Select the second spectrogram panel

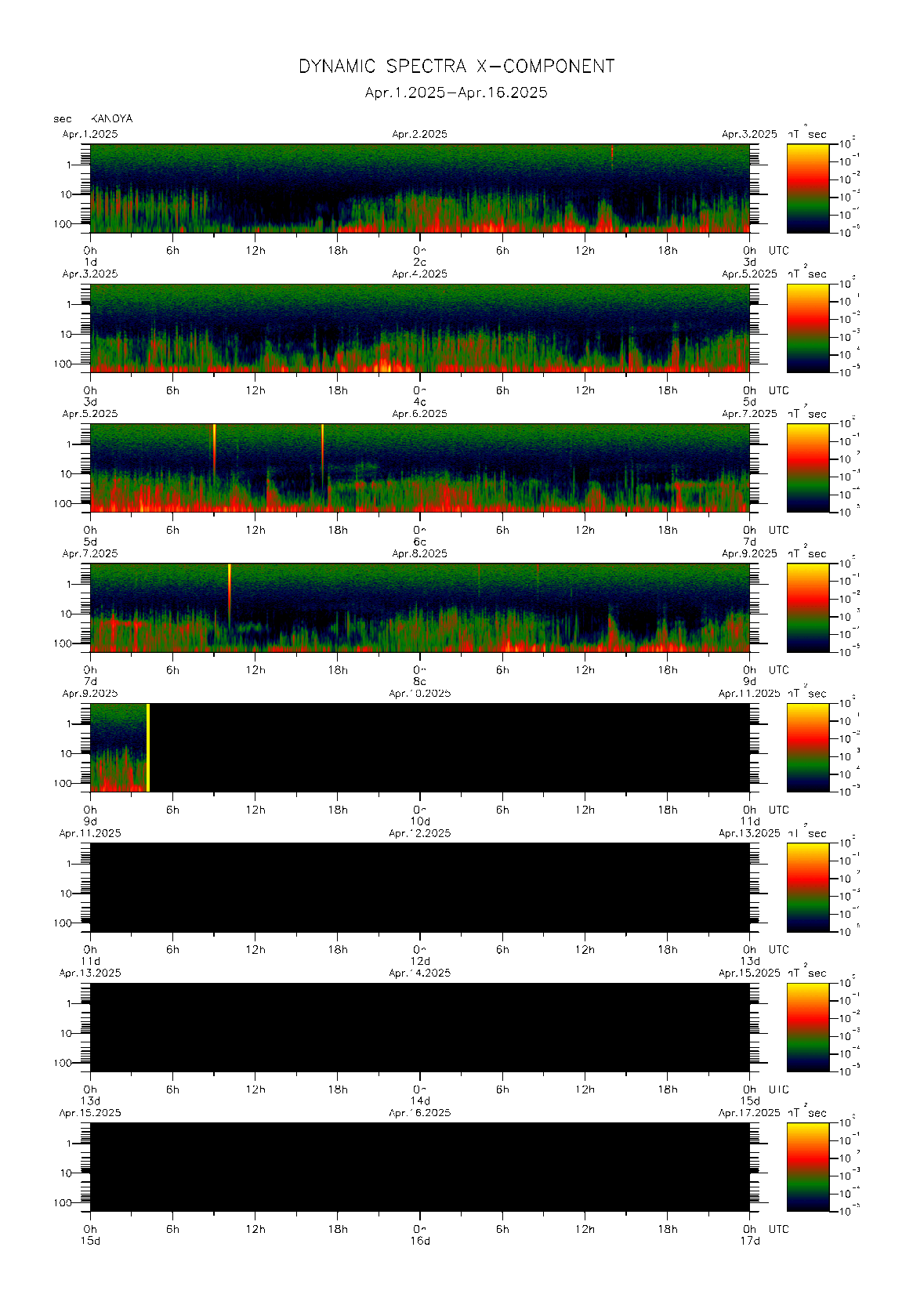[419, 328]
